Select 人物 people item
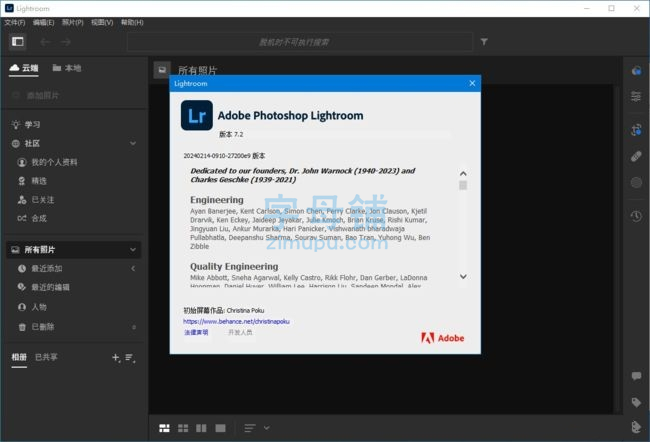Image resolution: width=650 pixels, height=442 pixels. pos(32,307)
